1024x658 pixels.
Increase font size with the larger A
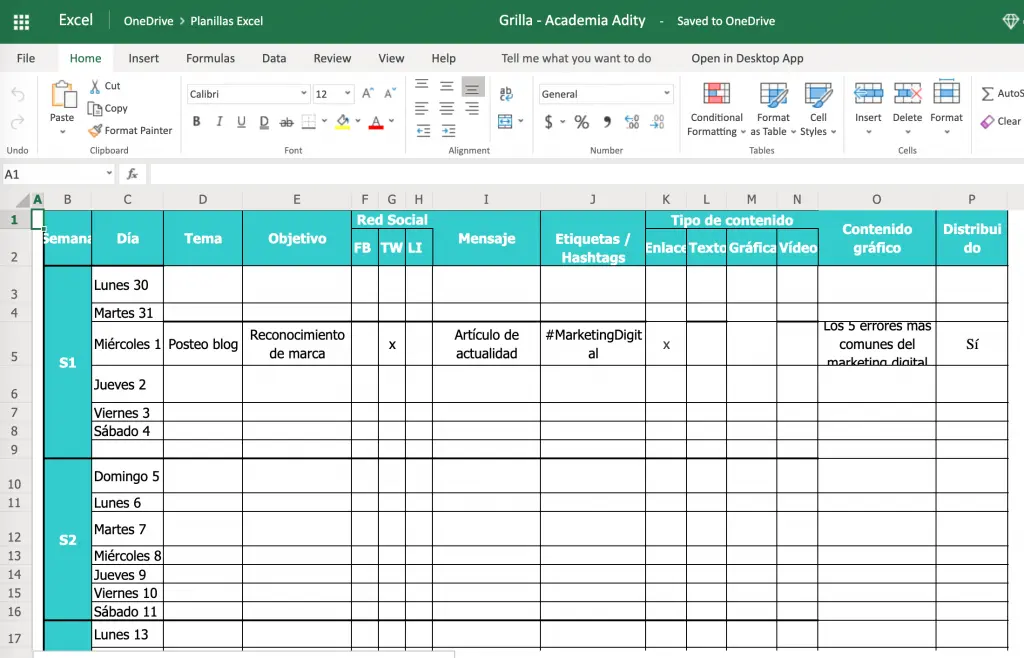(x=368, y=93)
